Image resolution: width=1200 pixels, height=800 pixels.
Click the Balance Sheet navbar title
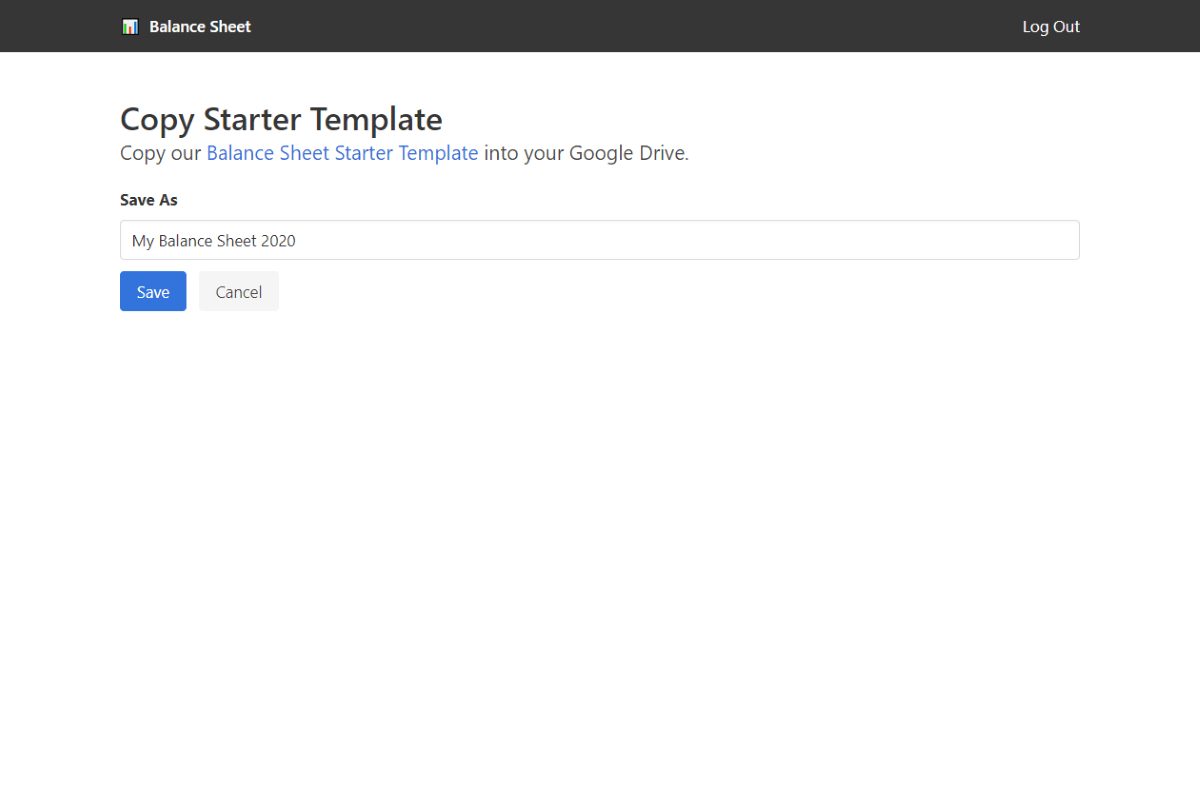pos(200,27)
